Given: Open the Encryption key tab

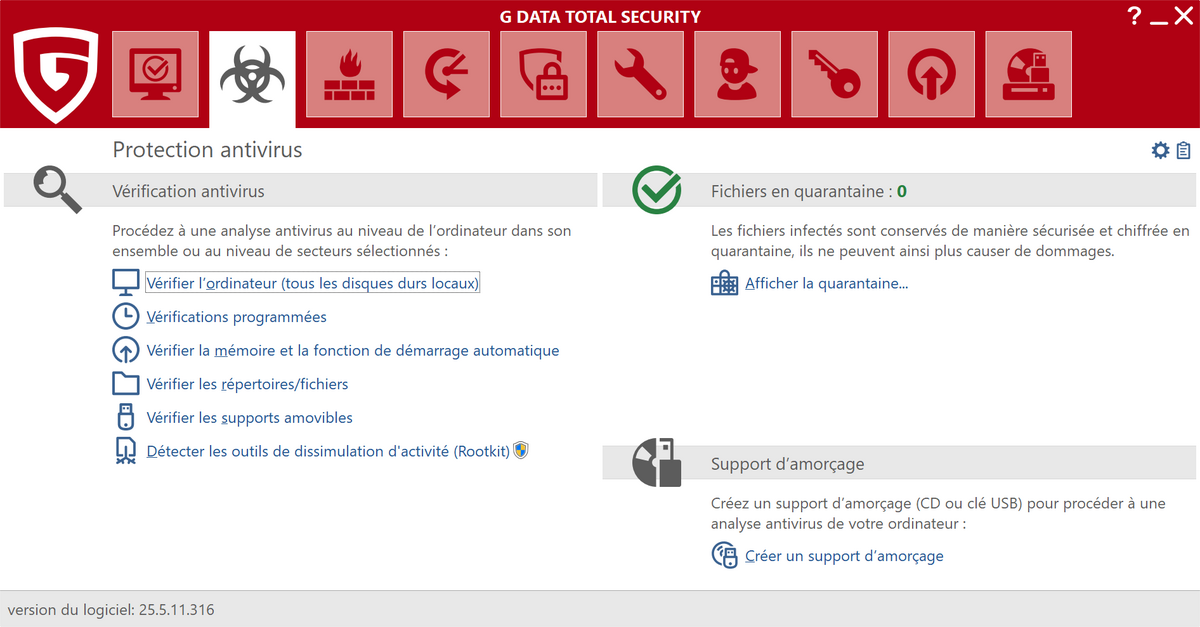Looking at the screenshot, I should (834, 74).
